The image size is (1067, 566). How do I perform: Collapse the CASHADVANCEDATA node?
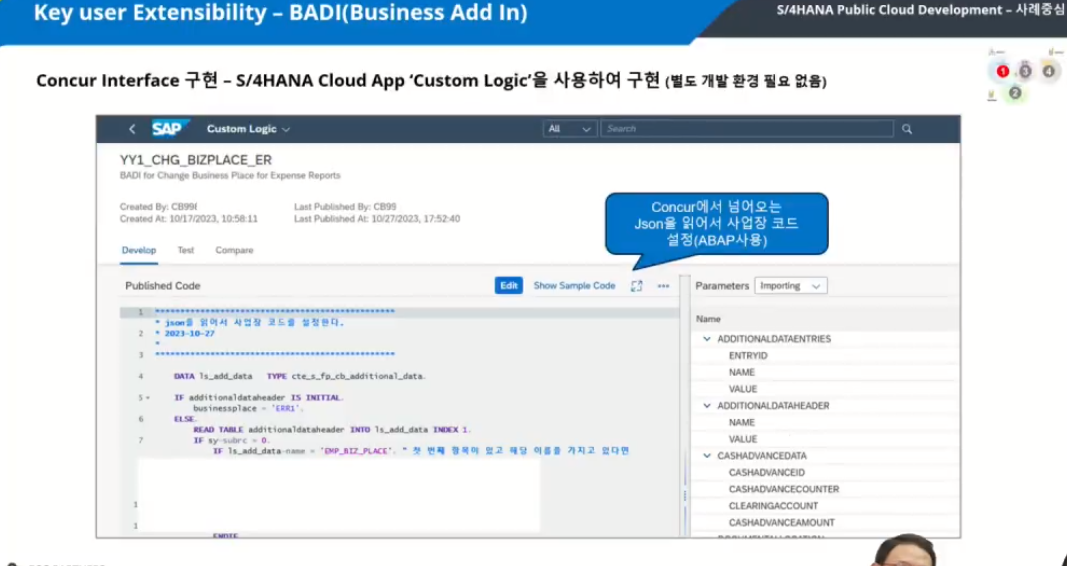point(706,456)
